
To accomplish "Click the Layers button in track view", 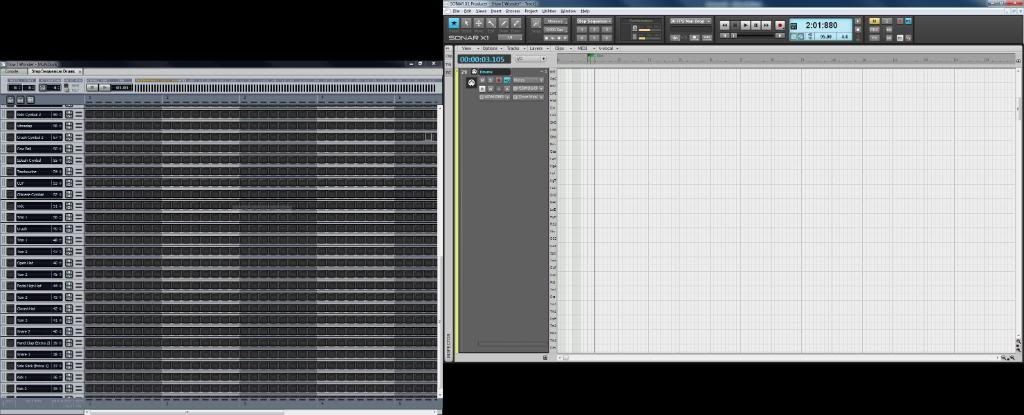I will (x=537, y=48).
